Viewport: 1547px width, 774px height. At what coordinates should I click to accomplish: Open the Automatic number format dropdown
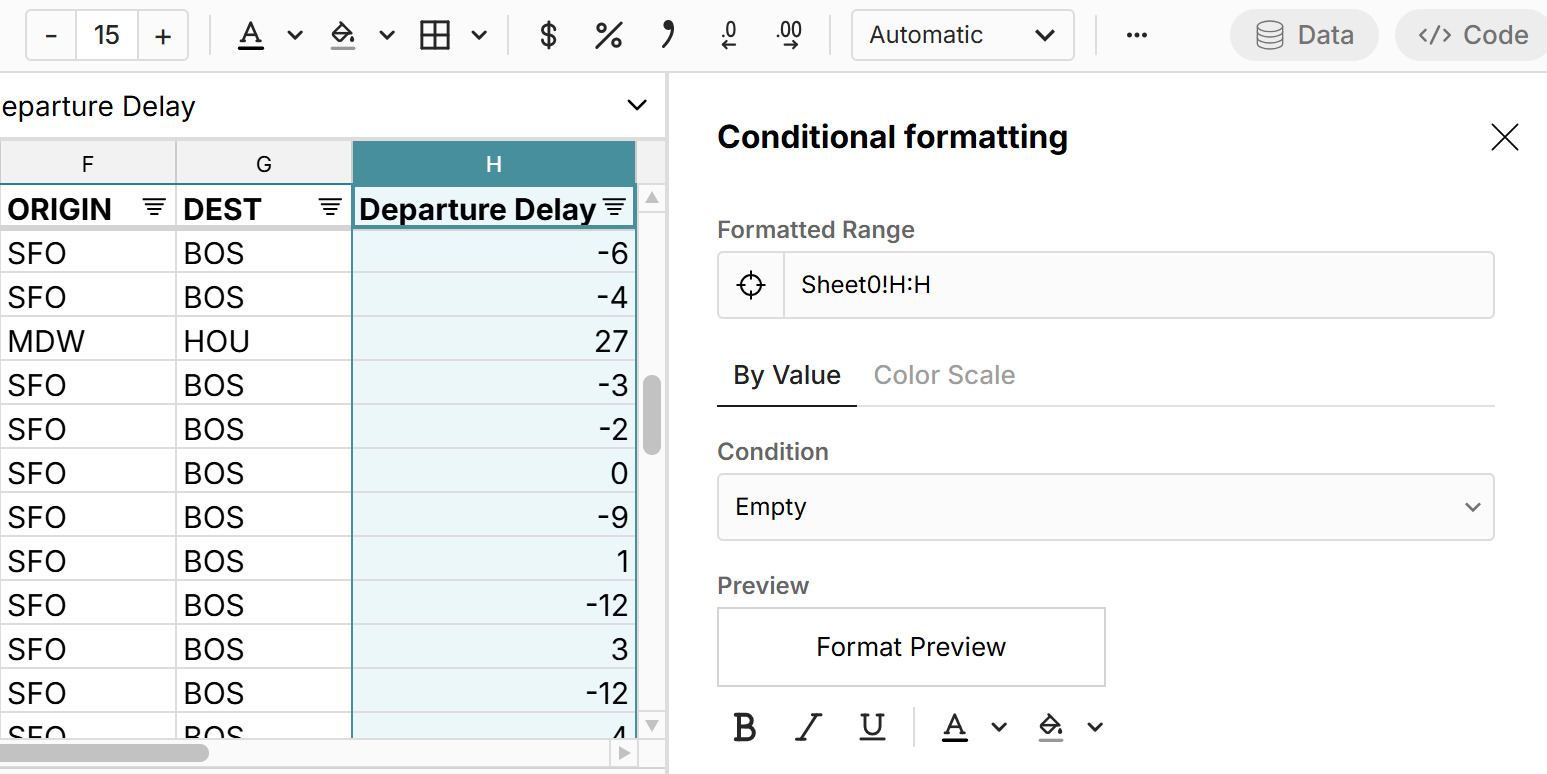point(962,35)
